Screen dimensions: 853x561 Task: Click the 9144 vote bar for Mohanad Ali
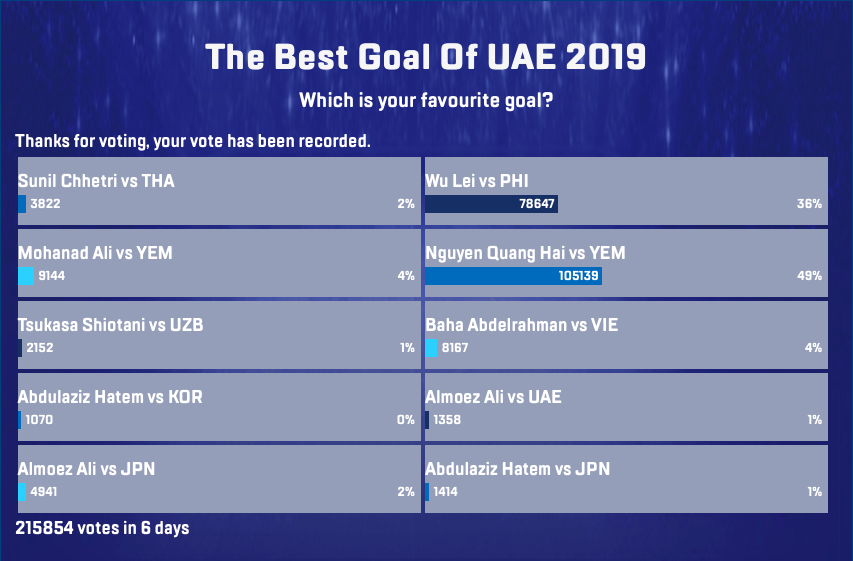pos(26,276)
